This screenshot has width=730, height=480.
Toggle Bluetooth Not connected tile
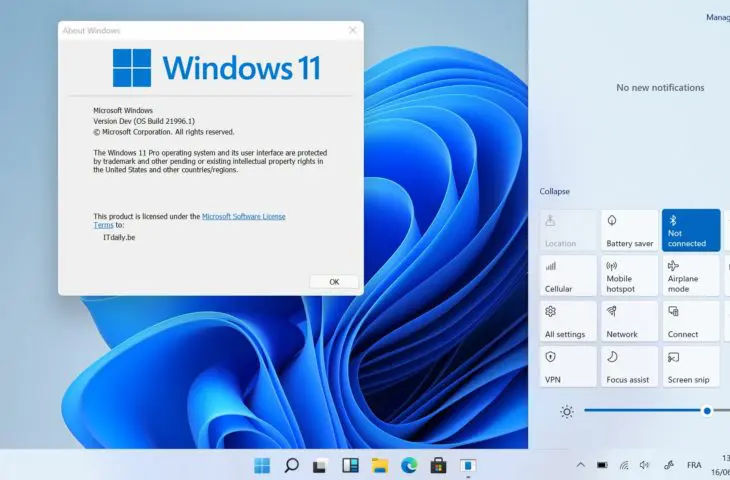[691, 230]
